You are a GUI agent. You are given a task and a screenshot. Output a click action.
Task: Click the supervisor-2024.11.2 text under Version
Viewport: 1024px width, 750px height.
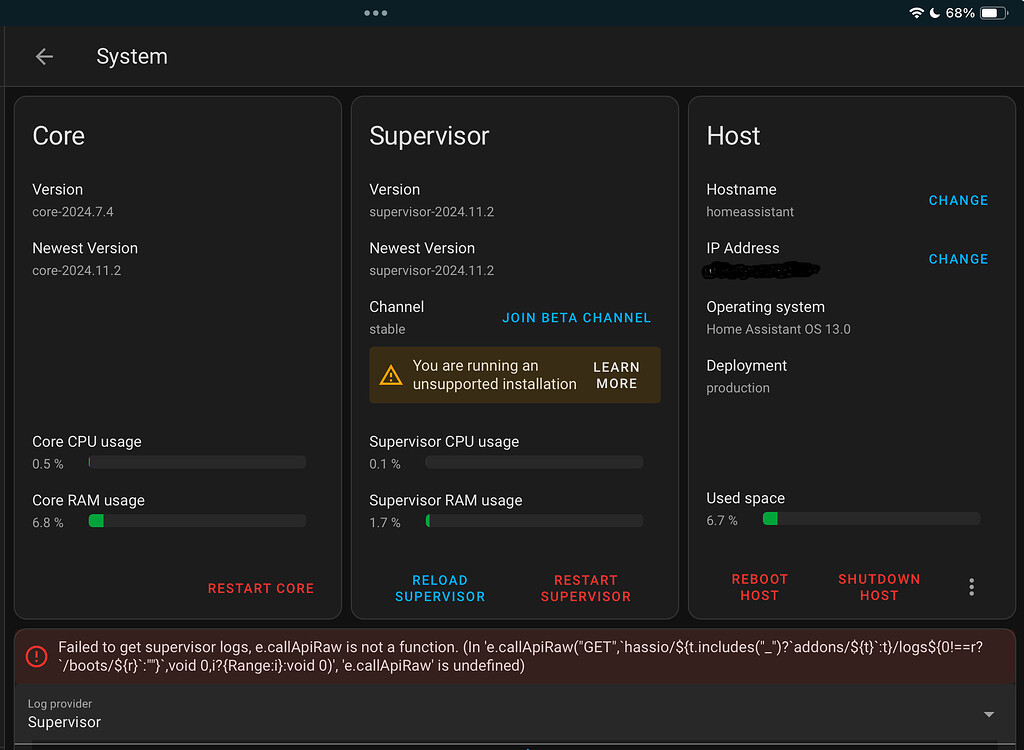click(x=432, y=212)
